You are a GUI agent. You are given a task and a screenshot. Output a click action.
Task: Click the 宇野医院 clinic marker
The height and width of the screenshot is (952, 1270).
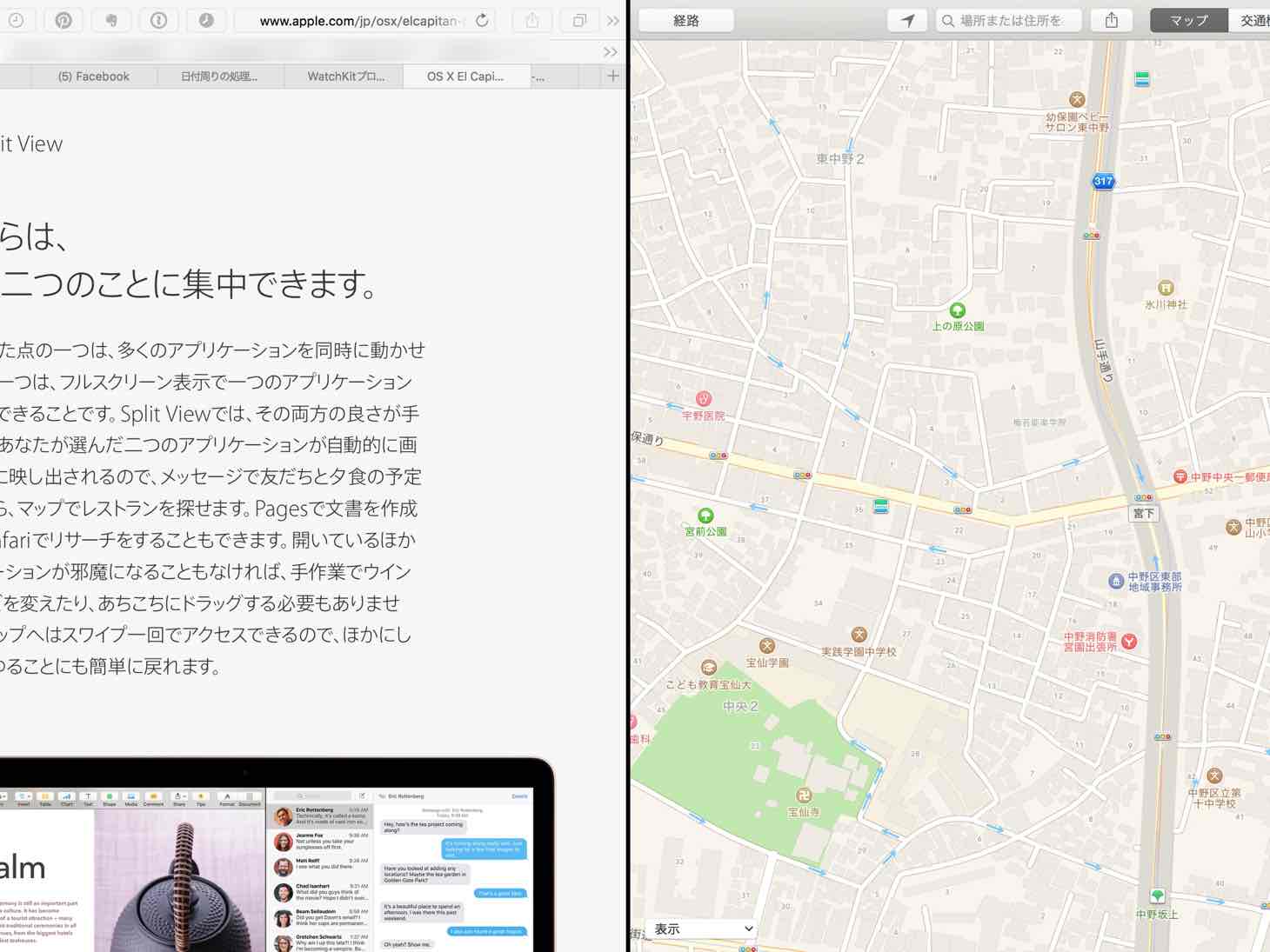(703, 399)
